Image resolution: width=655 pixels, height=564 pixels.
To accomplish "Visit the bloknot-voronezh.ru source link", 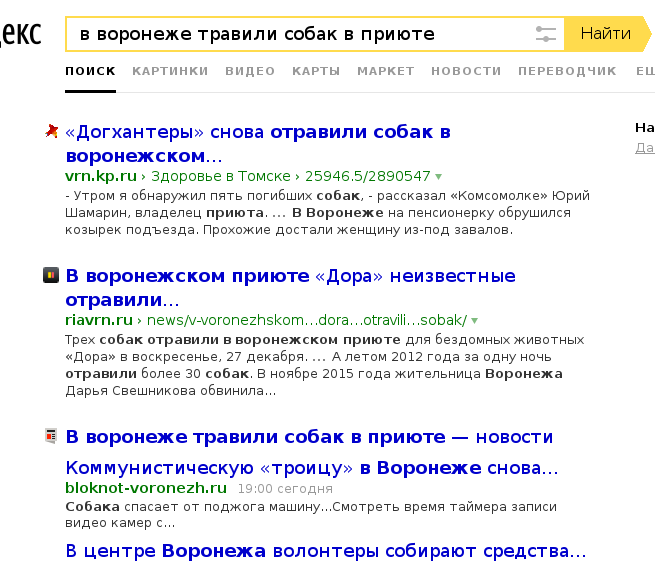I will pyautogui.click(x=146, y=489).
